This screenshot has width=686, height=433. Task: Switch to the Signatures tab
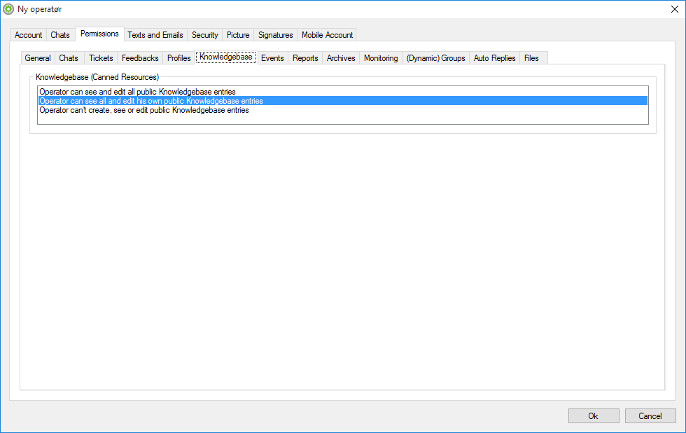pos(276,35)
